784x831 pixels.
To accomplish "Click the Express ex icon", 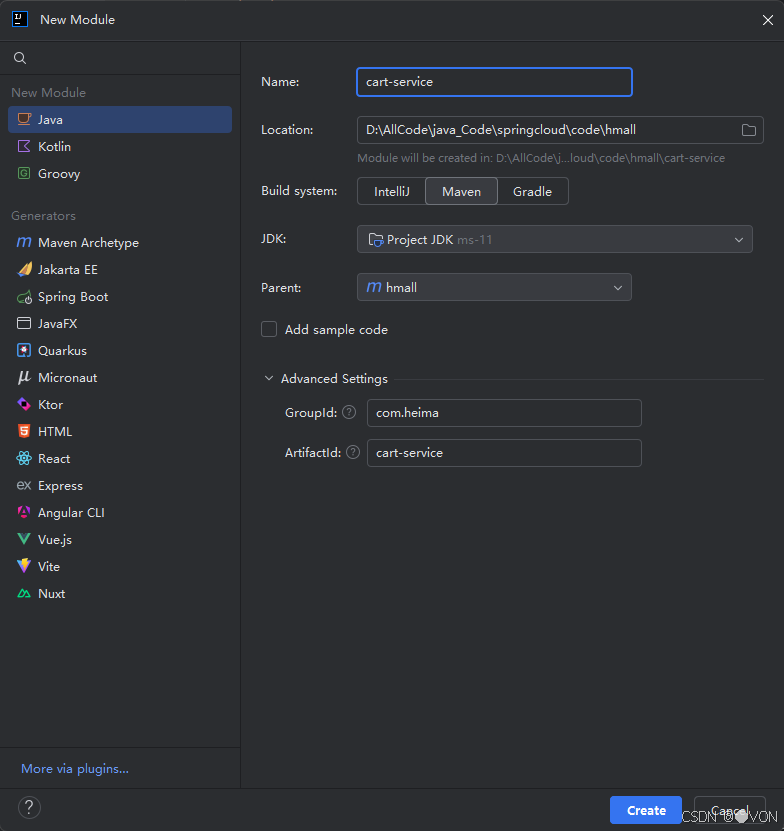I will pos(24,485).
